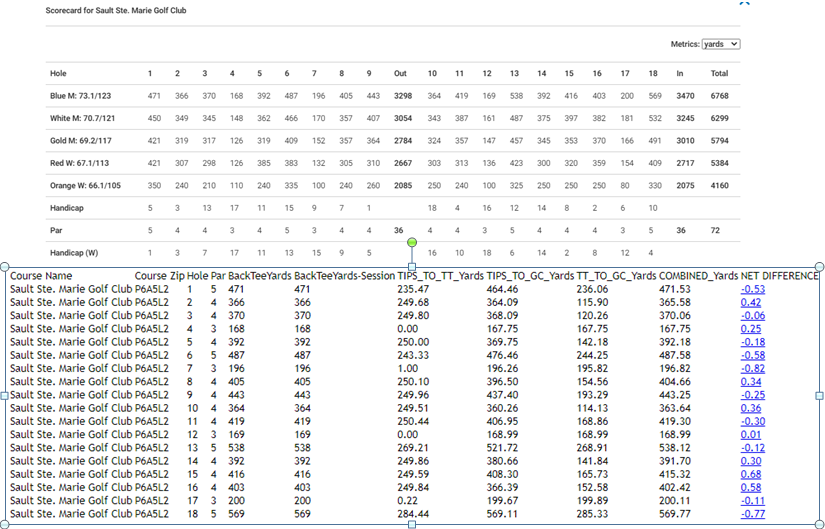The image size is (825, 529).
Task: Click the White total yardage 6299
Action: pyautogui.click(x=719, y=118)
